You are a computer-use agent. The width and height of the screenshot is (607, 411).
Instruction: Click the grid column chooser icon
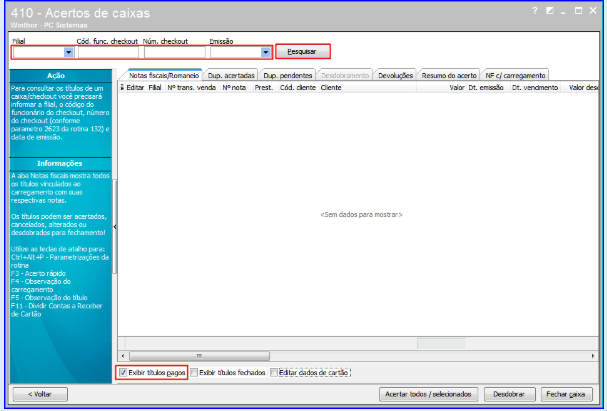(x=122, y=87)
